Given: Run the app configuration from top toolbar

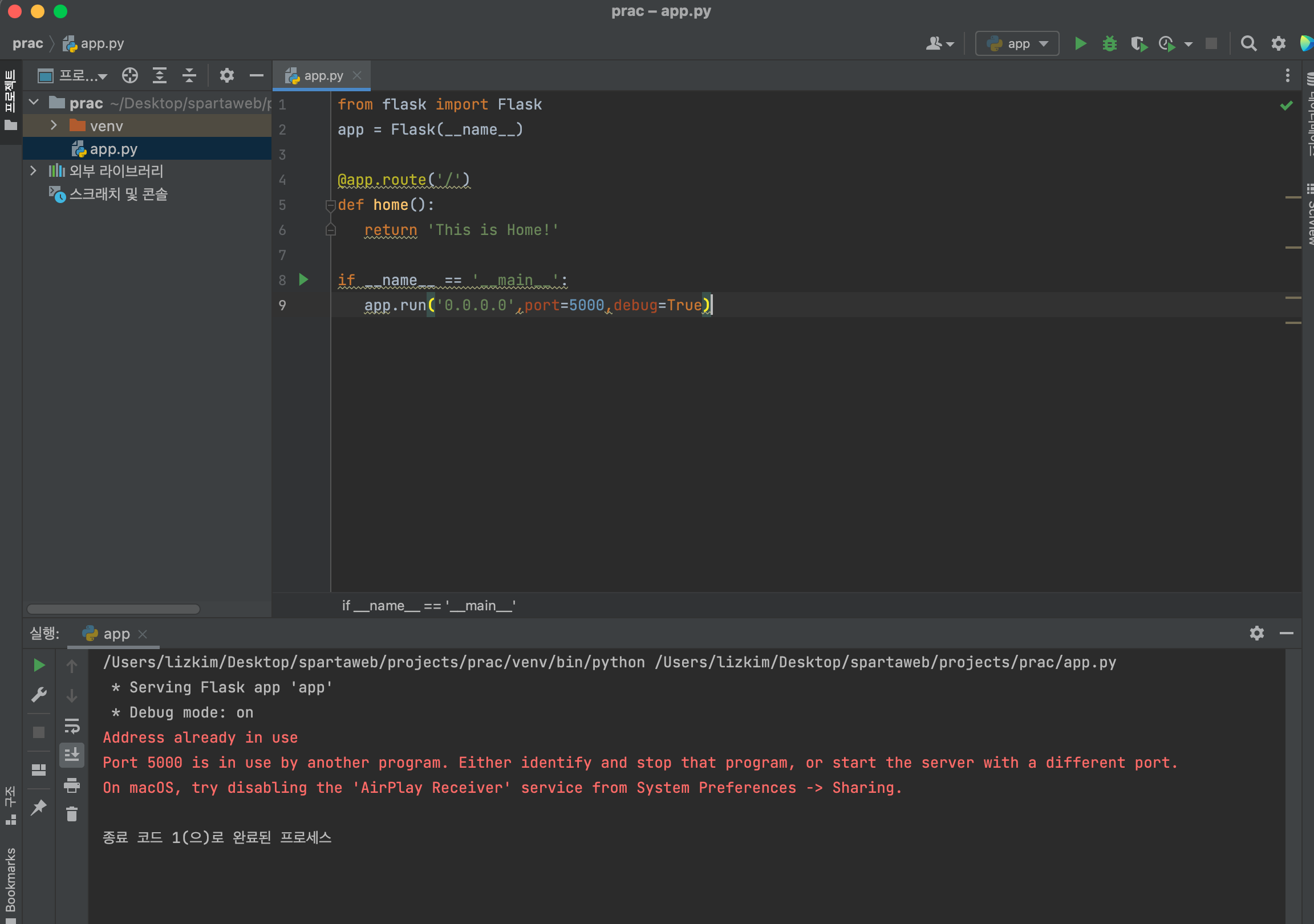Looking at the screenshot, I should pyautogui.click(x=1080, y=43).
